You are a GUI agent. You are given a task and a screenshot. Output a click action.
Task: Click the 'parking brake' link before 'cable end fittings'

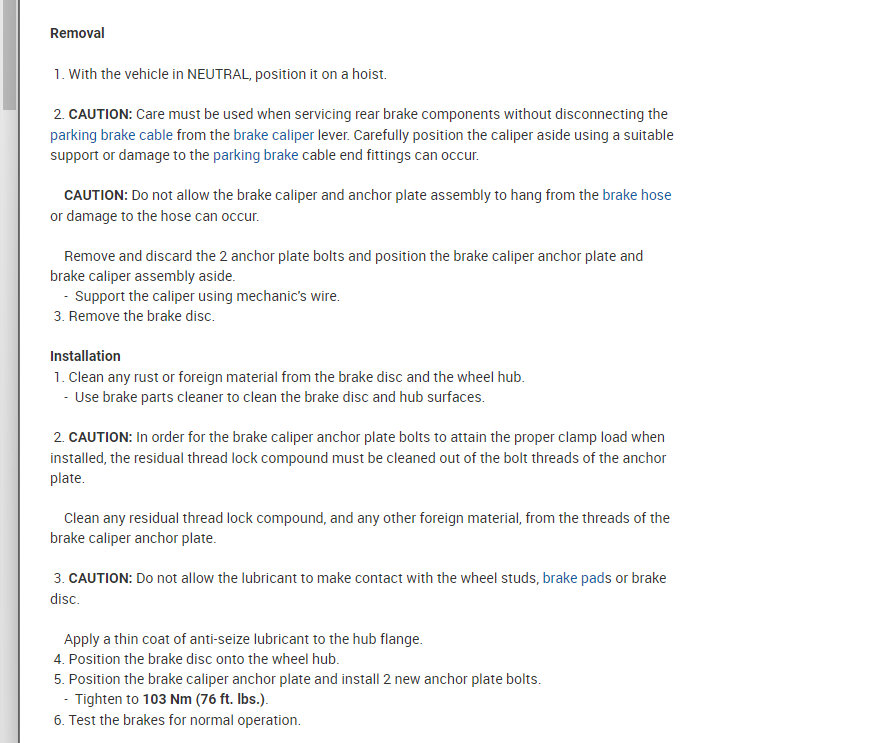click(x=255, y=155)
